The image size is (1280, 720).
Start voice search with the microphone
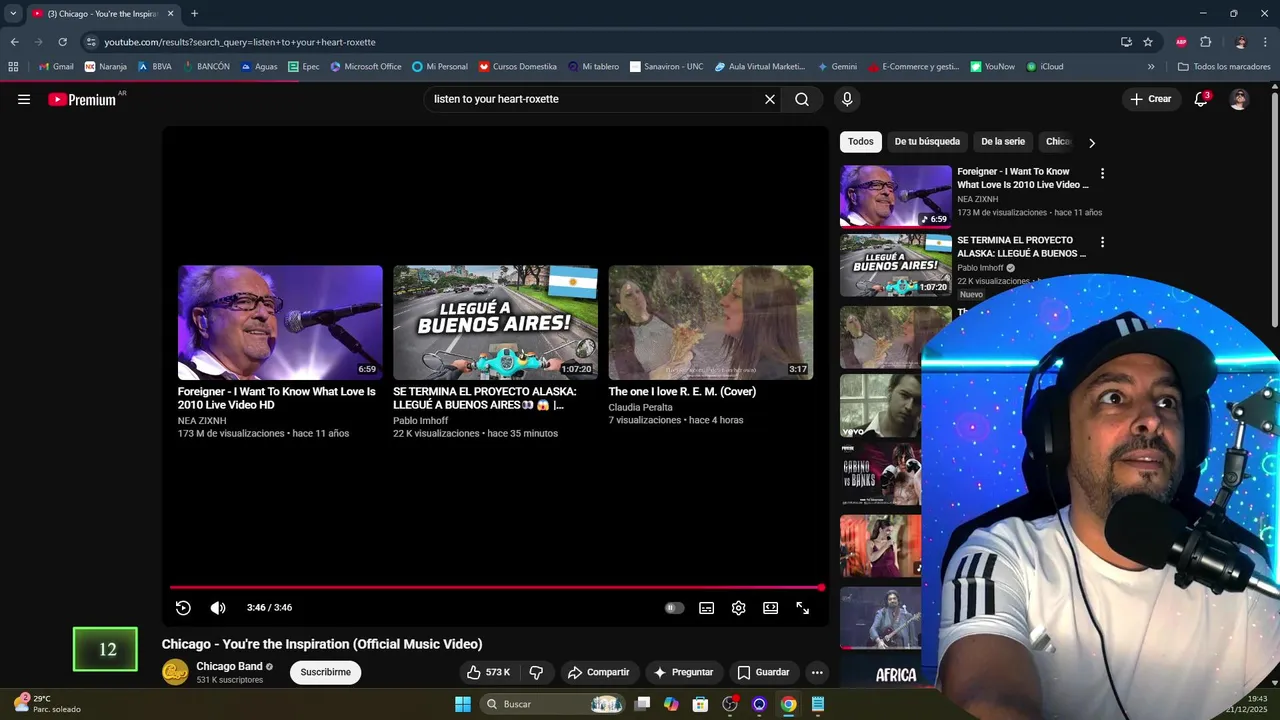(x=847, y=99)
